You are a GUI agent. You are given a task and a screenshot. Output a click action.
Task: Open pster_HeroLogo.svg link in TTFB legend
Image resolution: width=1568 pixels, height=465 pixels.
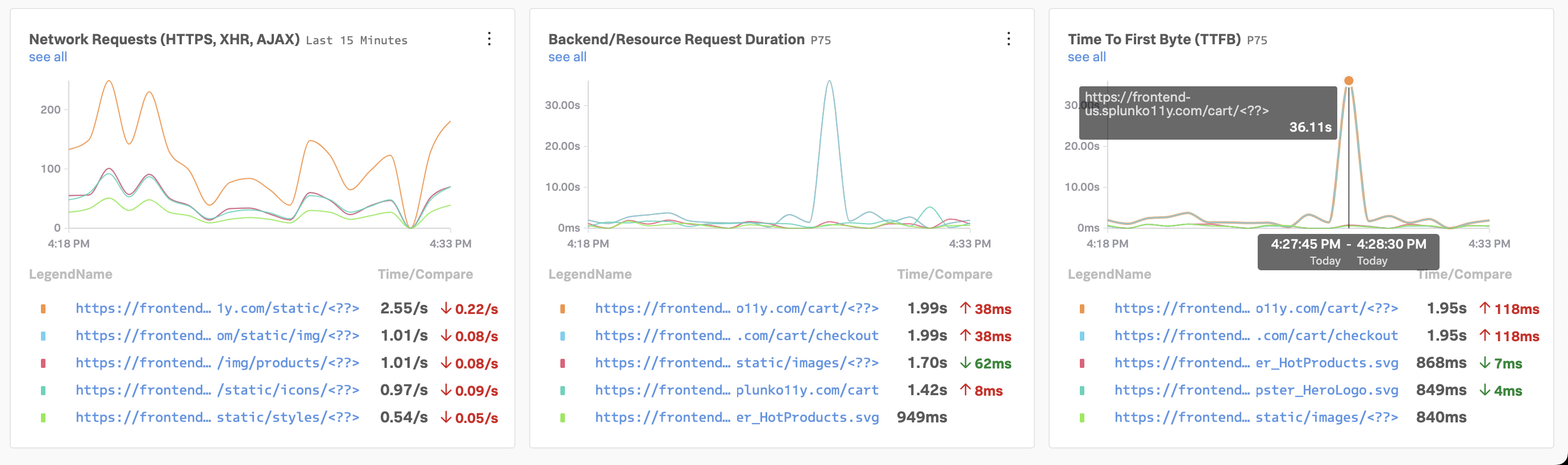tap(1256, 390)
